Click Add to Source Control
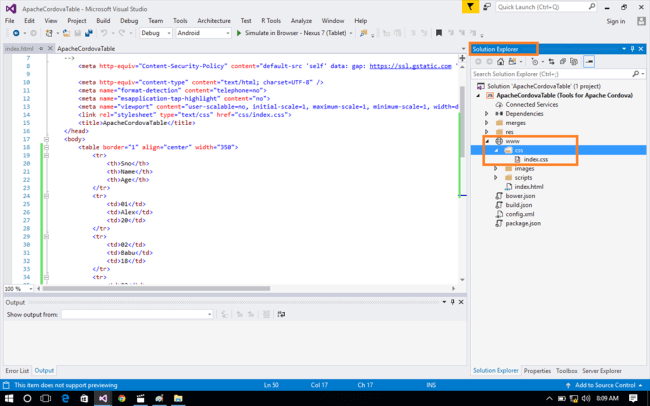The height and width of the screenshot is (406, 650). pyautogui.click(x=605, y=385)
